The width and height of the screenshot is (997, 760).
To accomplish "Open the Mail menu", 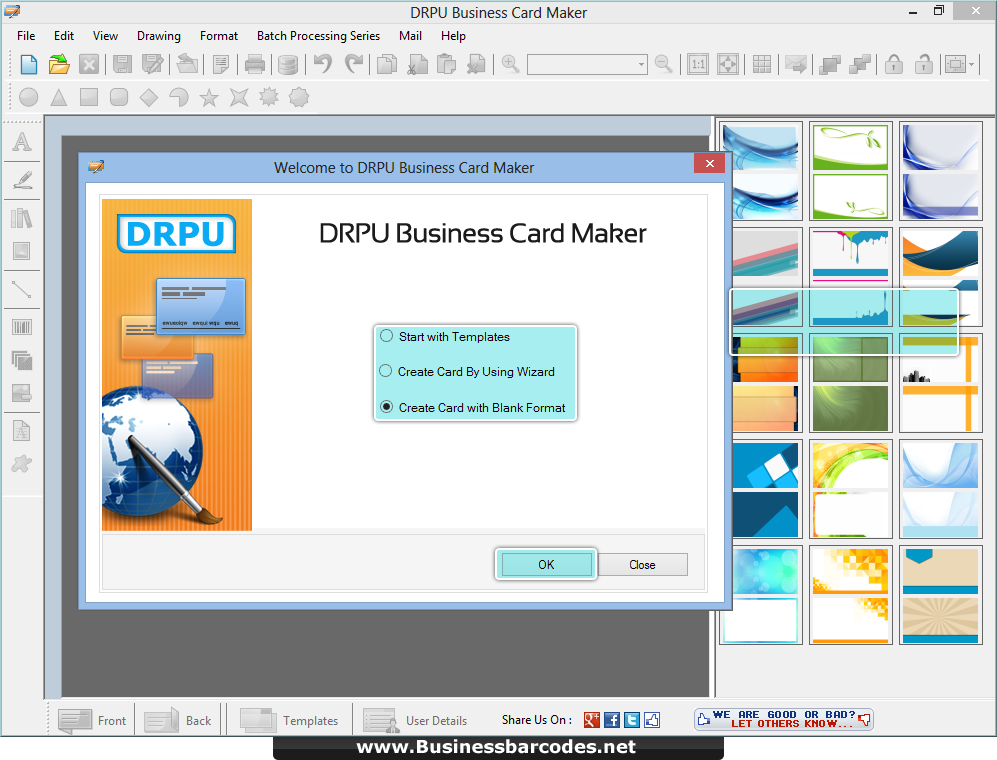I will point(410,36).
